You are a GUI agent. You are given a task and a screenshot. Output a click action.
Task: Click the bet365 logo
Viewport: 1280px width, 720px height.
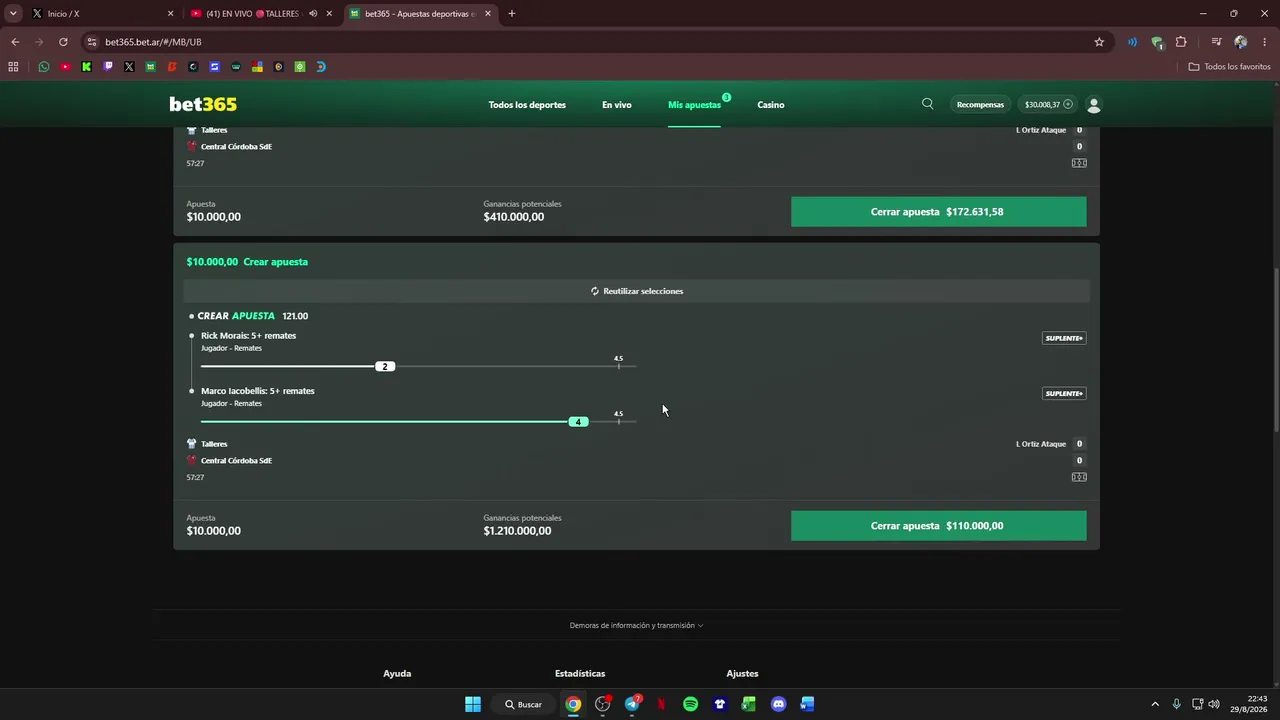tap(203, 104)
